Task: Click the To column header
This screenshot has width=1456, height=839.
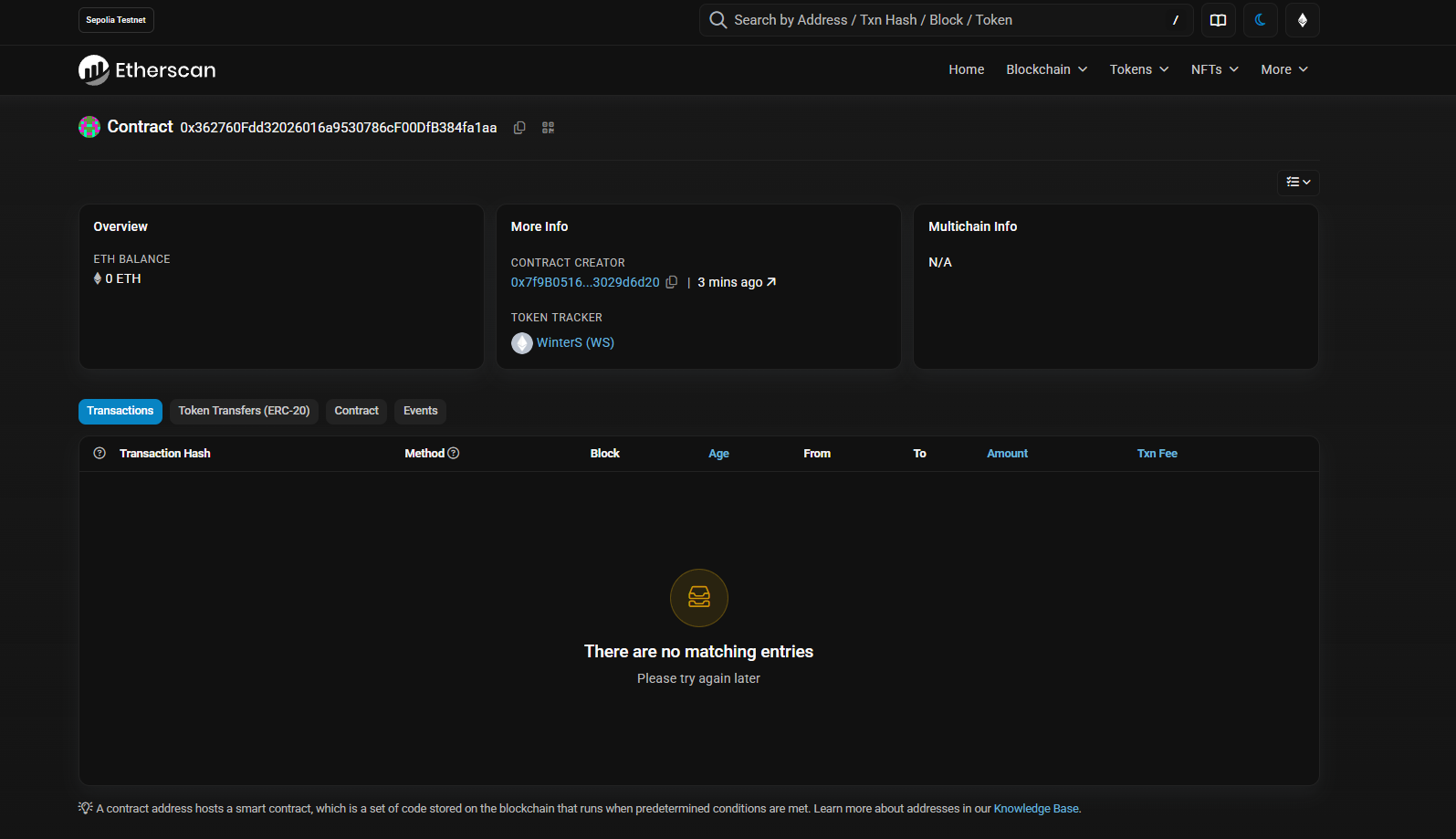Action: point(920,454)
